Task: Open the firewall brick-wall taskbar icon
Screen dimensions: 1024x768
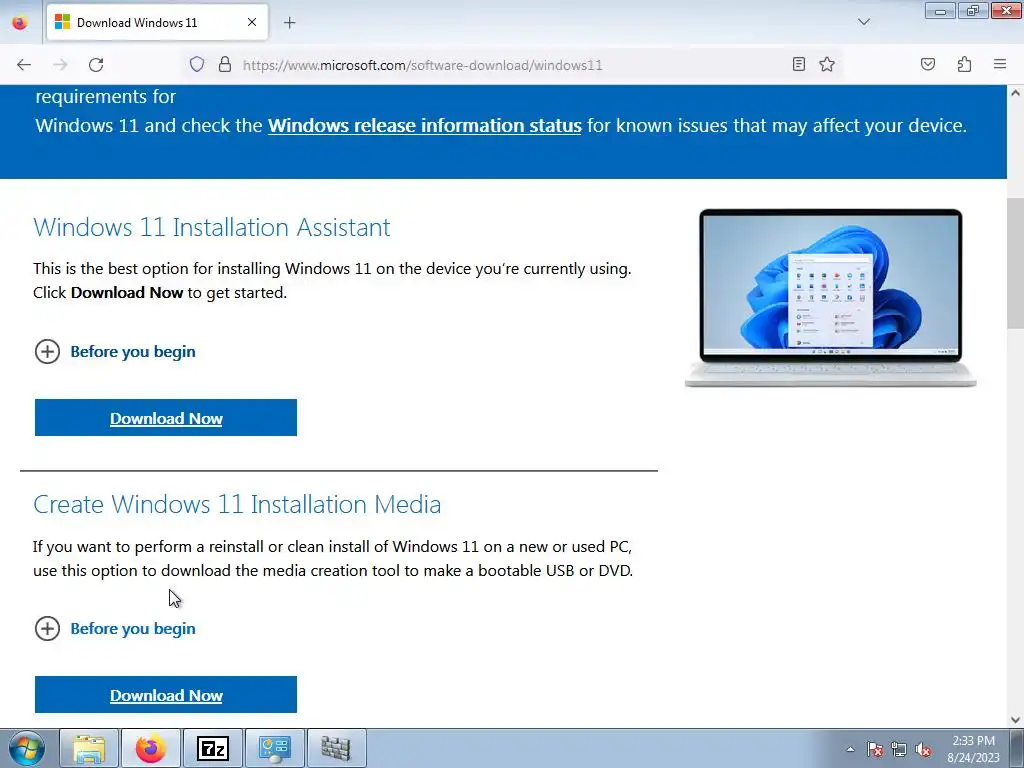Action: (x=337, y=748)
